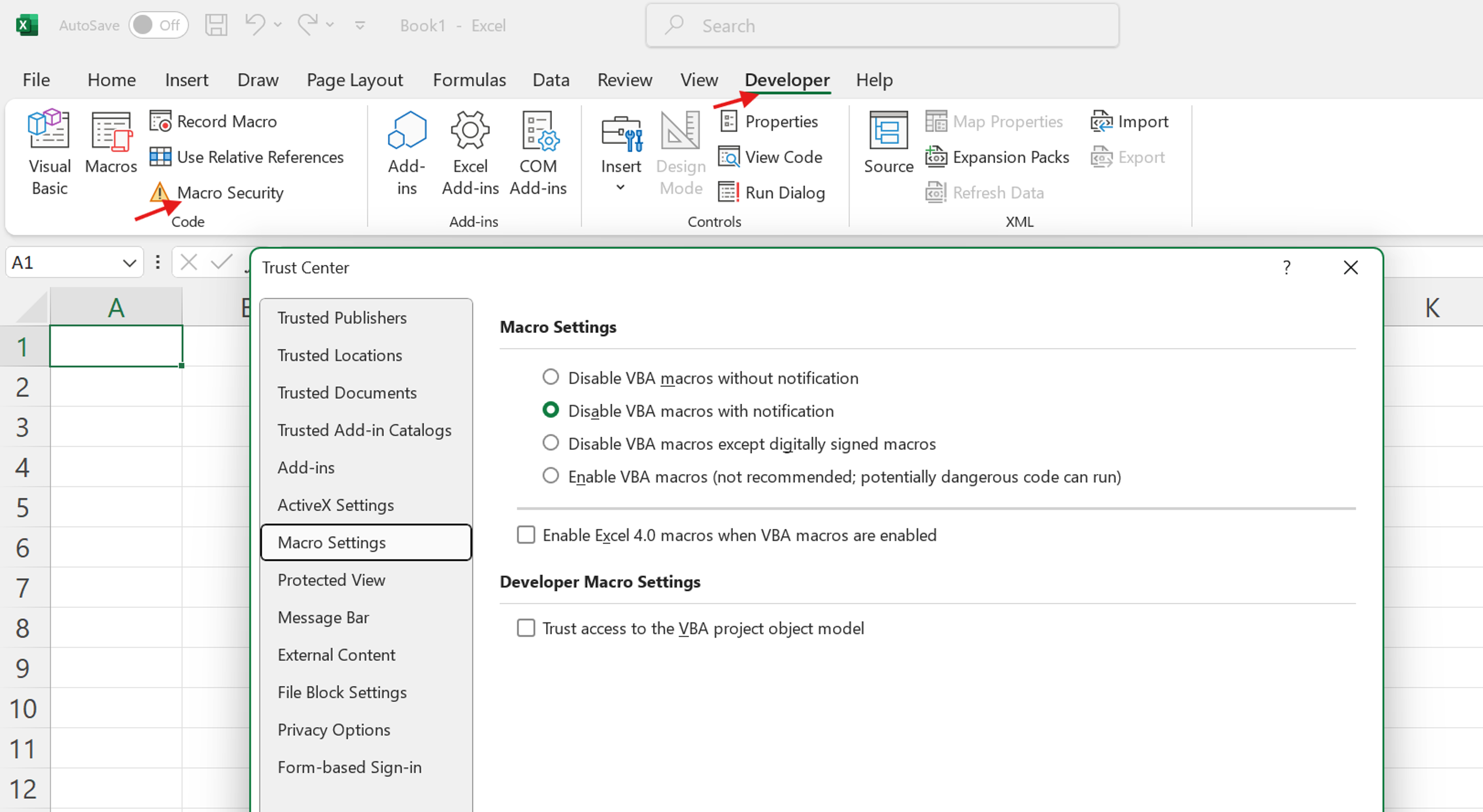
Task: Click View Code in Controls group
Action: pos(771,157)
